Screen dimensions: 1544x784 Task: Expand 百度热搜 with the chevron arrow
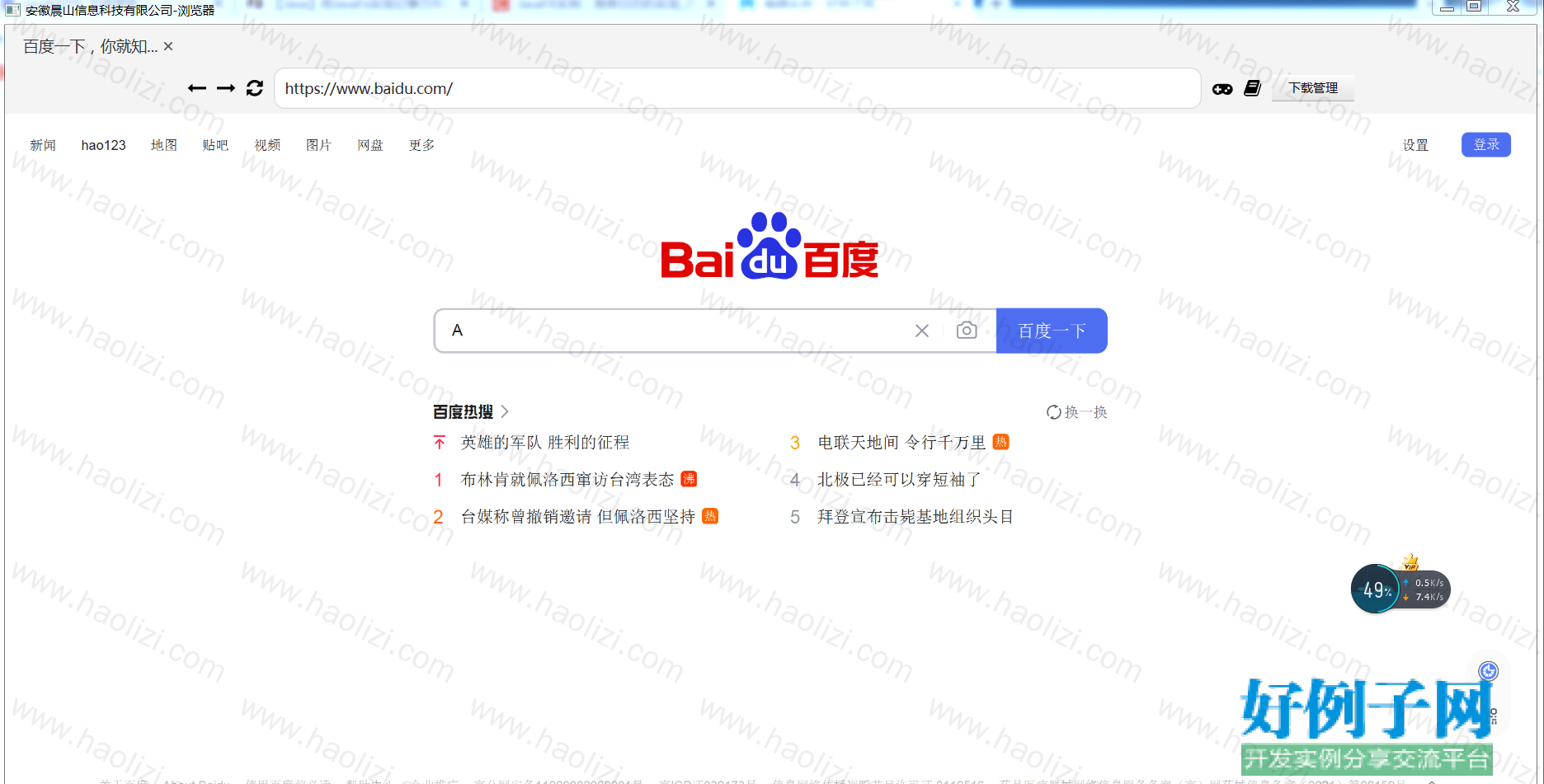[505, 411]
